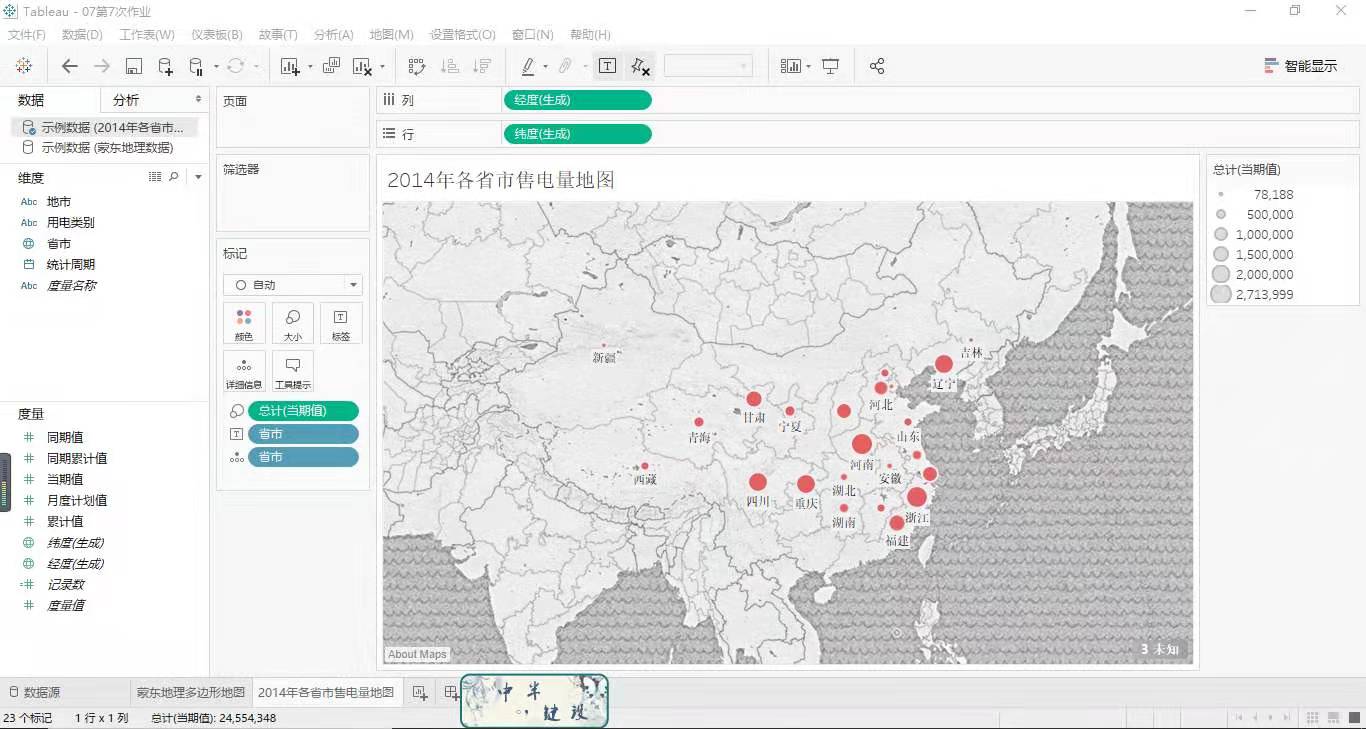Toggle the Show mark labels button
The width and height of the screenshot is (1366, 729).
click(607, 66)
